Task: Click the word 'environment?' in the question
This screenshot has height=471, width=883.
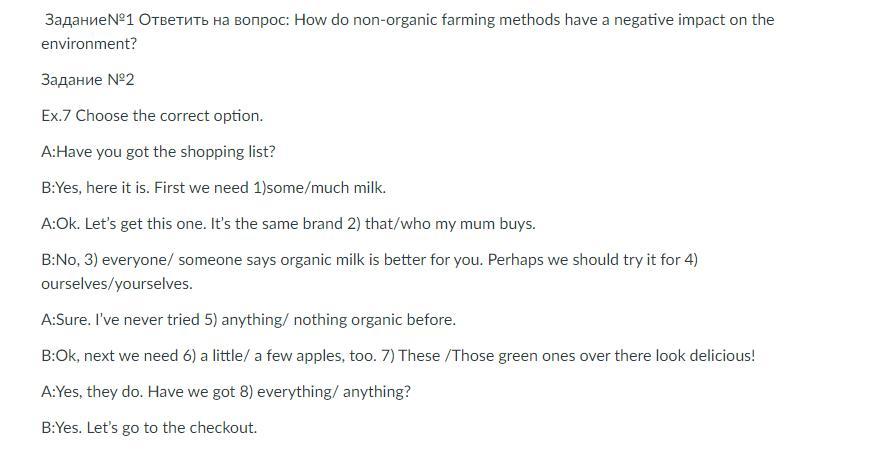Action: [89, 44]
